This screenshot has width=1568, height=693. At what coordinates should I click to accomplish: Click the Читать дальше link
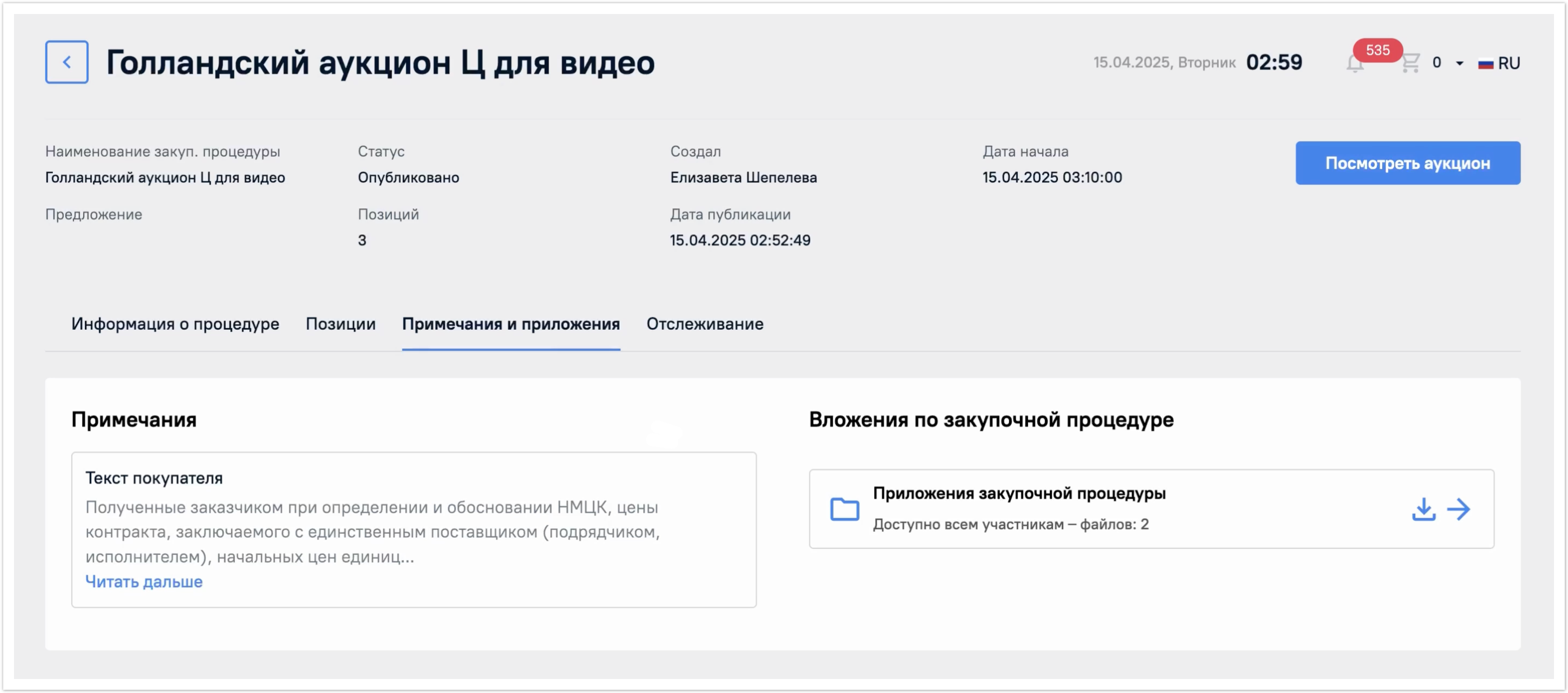click(x=144, y=582)
